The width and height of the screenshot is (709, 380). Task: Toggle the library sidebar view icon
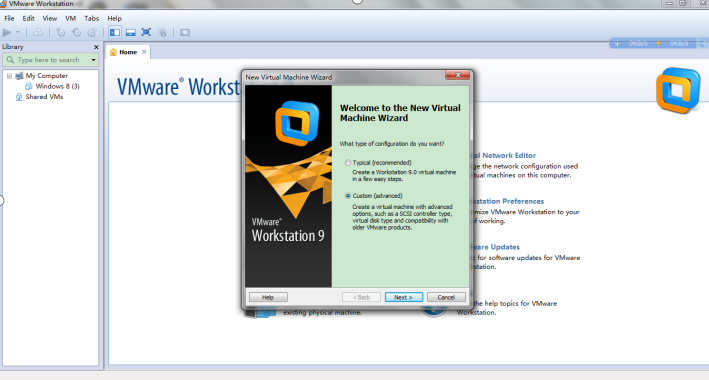point(115,32)
